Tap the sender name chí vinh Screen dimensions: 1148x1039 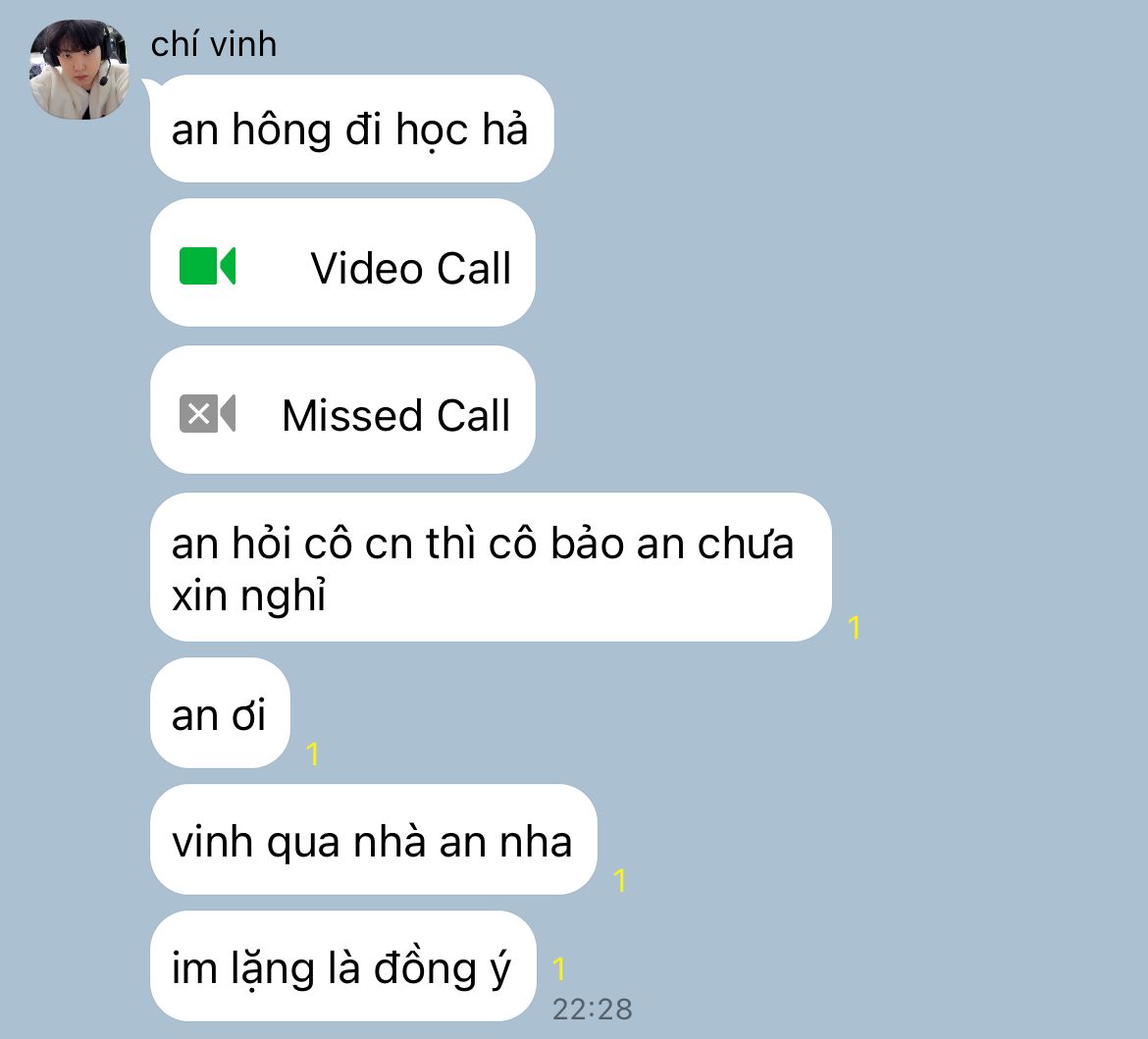[x=214, y=45]
